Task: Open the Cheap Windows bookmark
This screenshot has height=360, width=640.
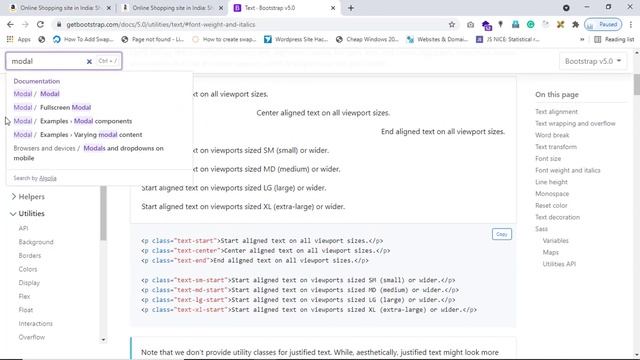Action: click(x=367, y=39)
